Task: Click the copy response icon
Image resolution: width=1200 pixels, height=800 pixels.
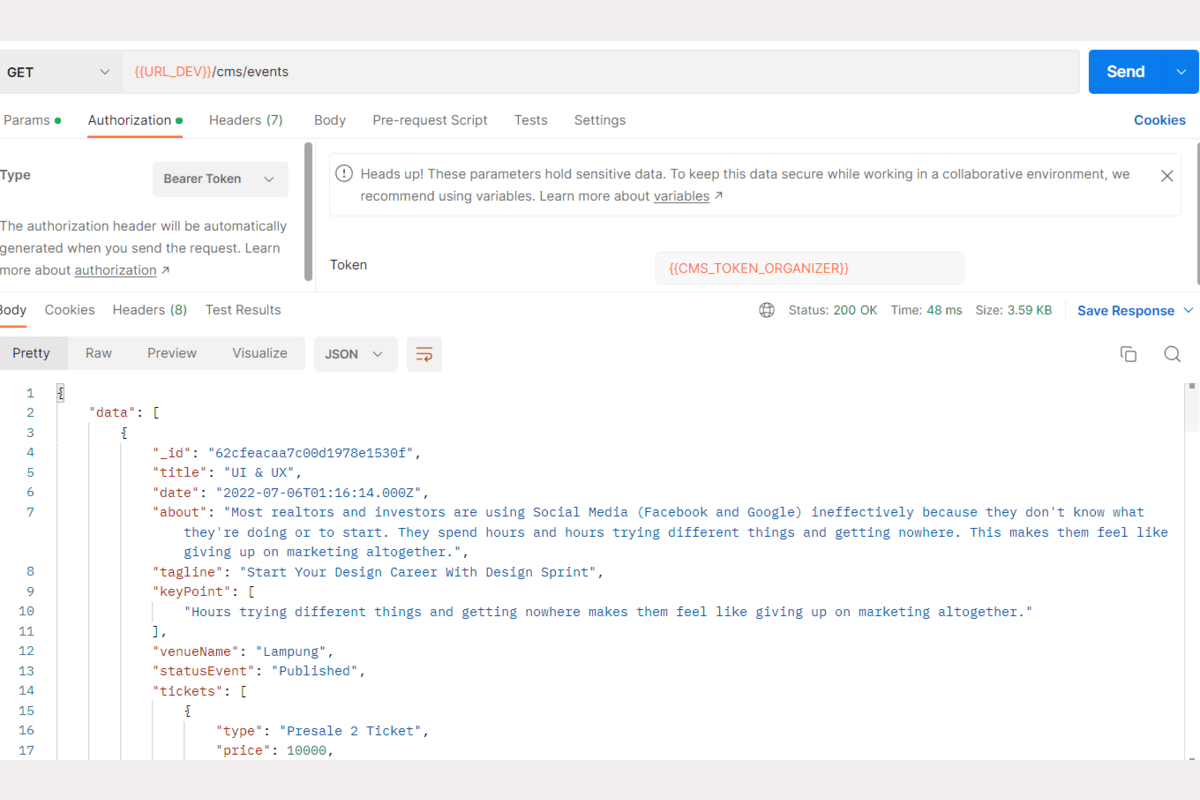Action: pyautogui.click(x=1128, y=354)
